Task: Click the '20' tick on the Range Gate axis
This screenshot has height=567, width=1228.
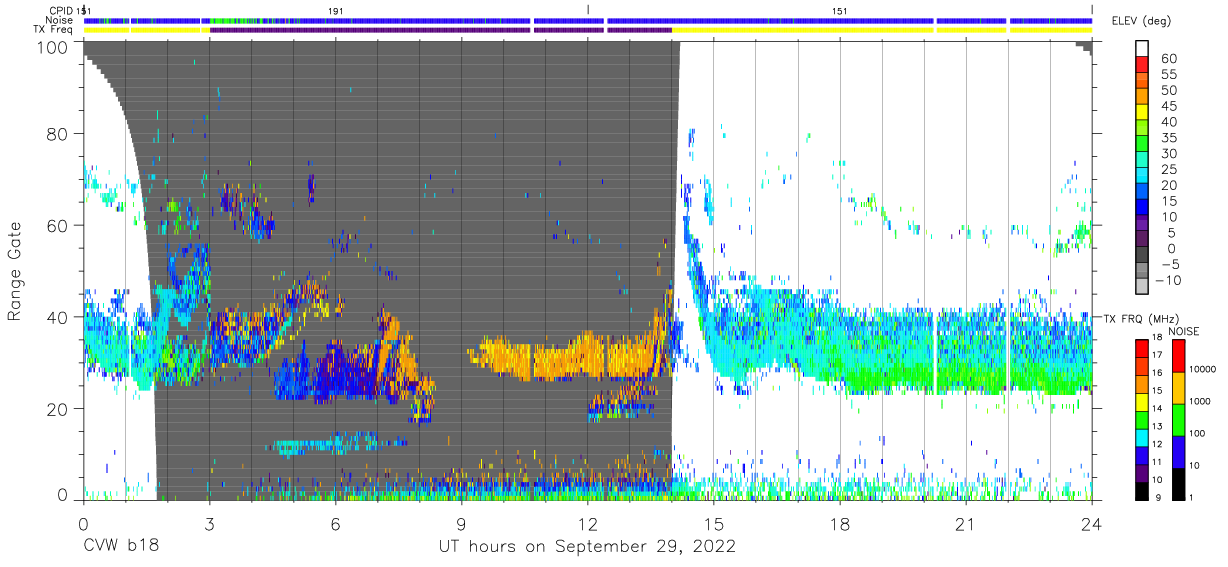Action: [x=59, y=409]
